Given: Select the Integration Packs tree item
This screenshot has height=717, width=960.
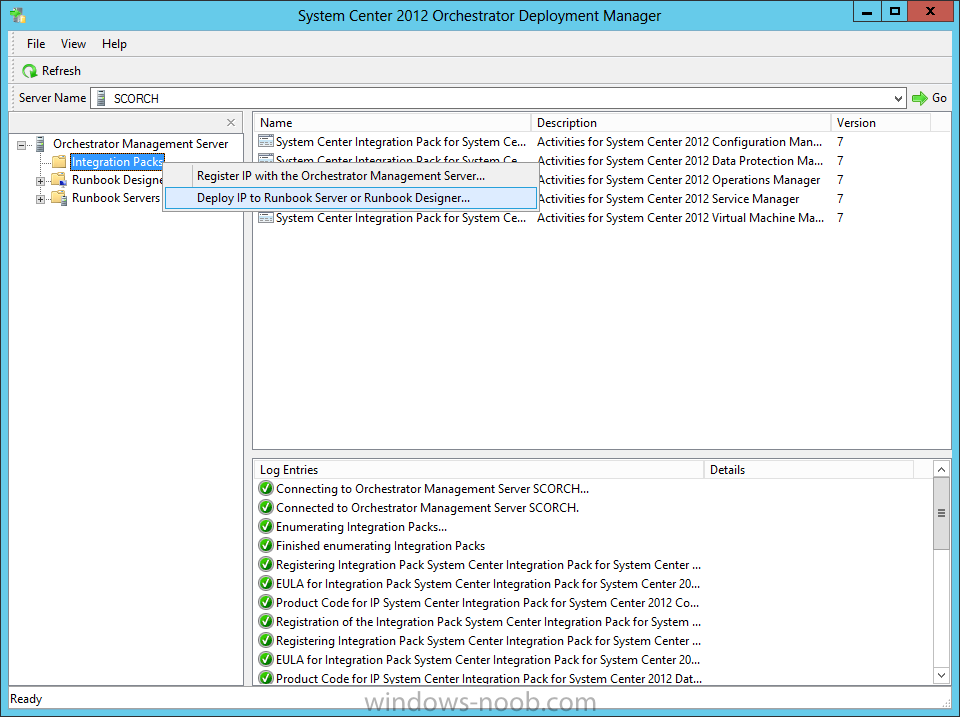Looking at the screenshot, I should point(117,162).
